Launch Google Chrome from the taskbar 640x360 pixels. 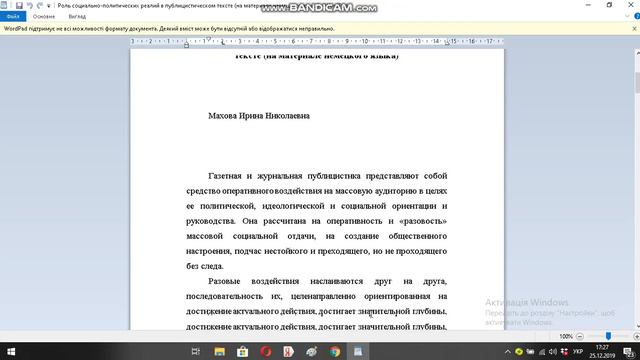point(335,351)
